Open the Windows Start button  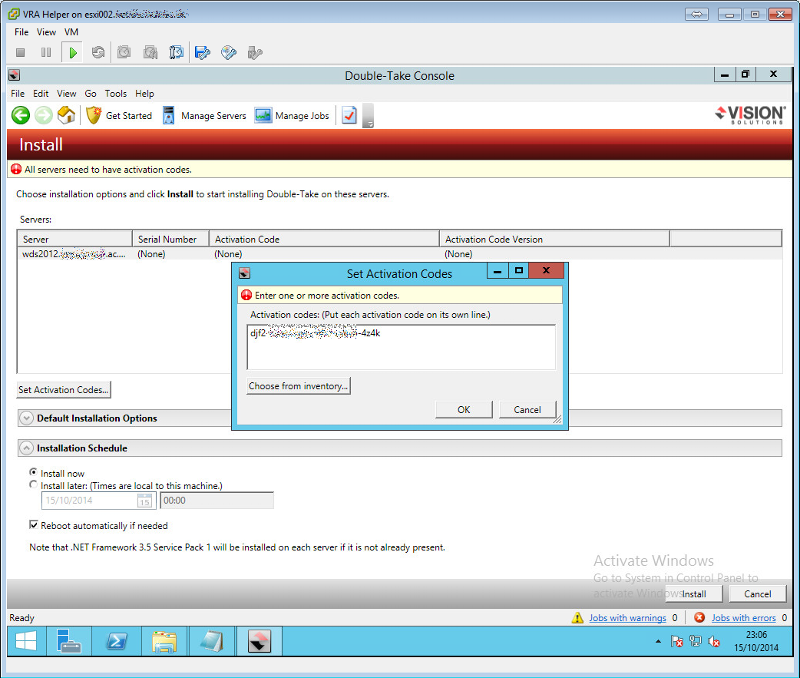(26, 641)
